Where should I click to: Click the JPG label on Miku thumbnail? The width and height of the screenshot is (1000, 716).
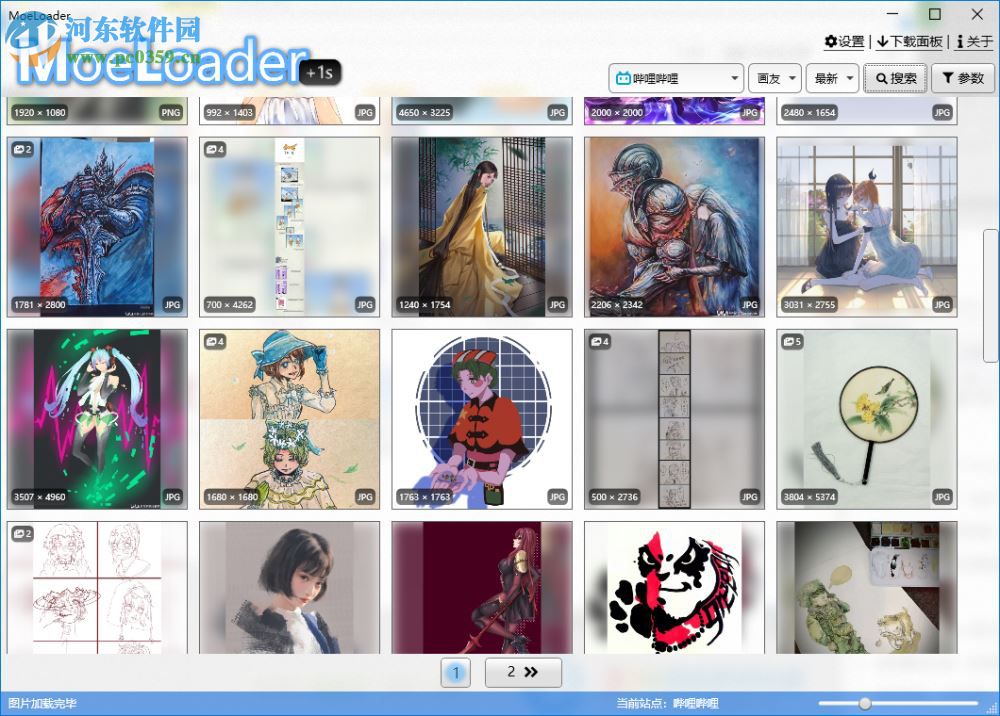tap(172, 497)
